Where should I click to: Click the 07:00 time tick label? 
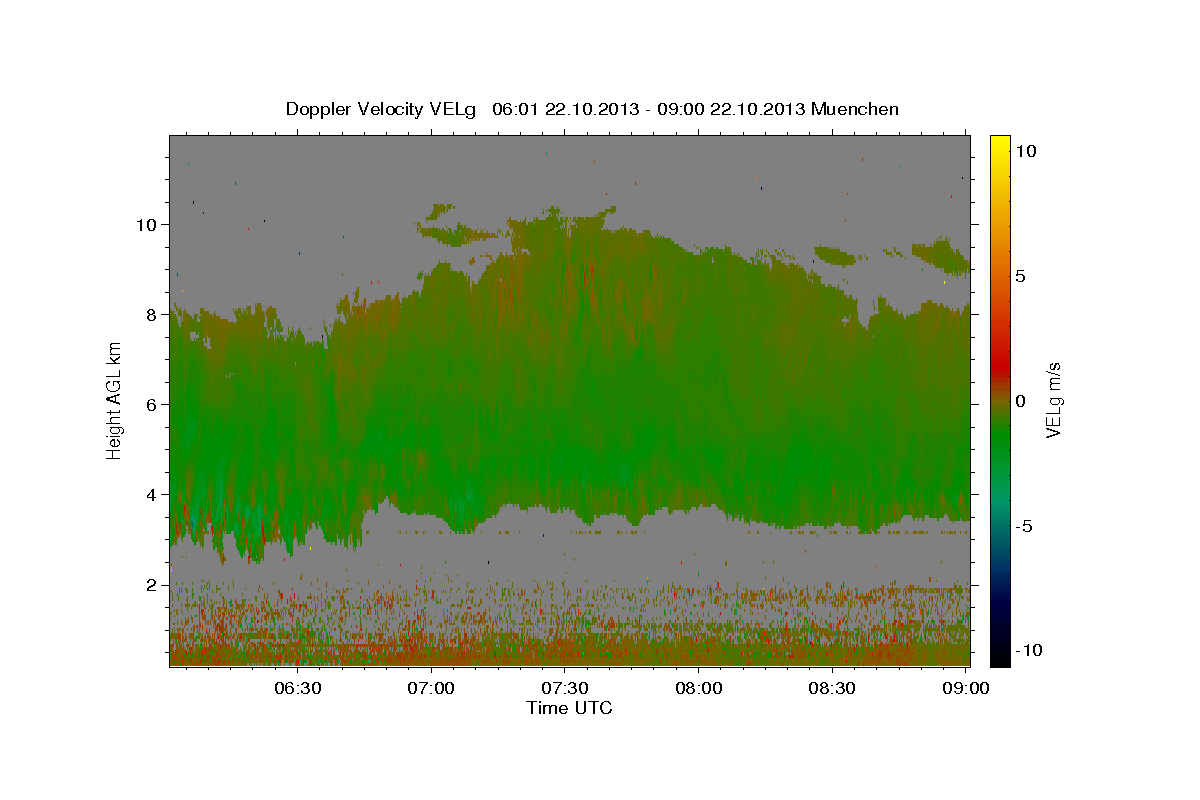[x=432, y=689]
